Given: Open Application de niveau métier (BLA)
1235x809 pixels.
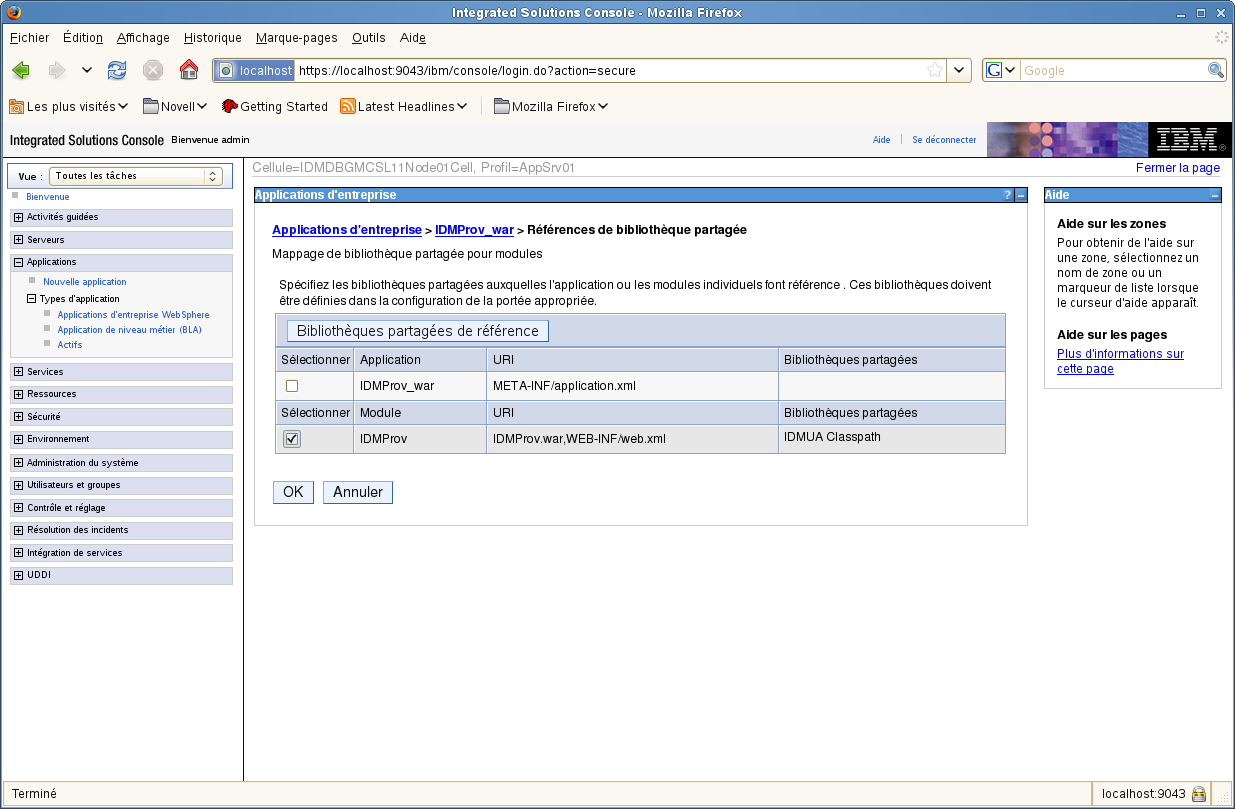Looking at the screenshot, I should click(130, 330).
